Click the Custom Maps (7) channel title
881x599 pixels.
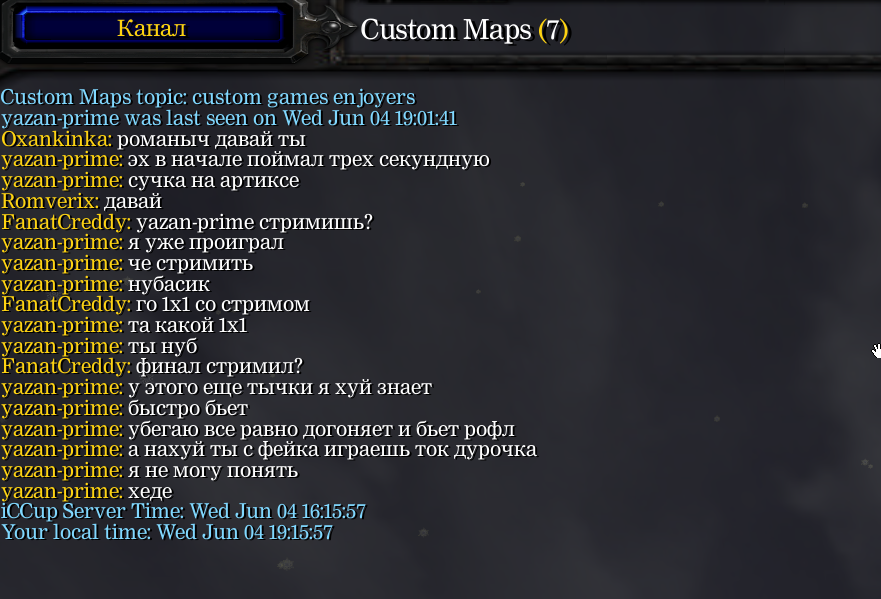464,30
